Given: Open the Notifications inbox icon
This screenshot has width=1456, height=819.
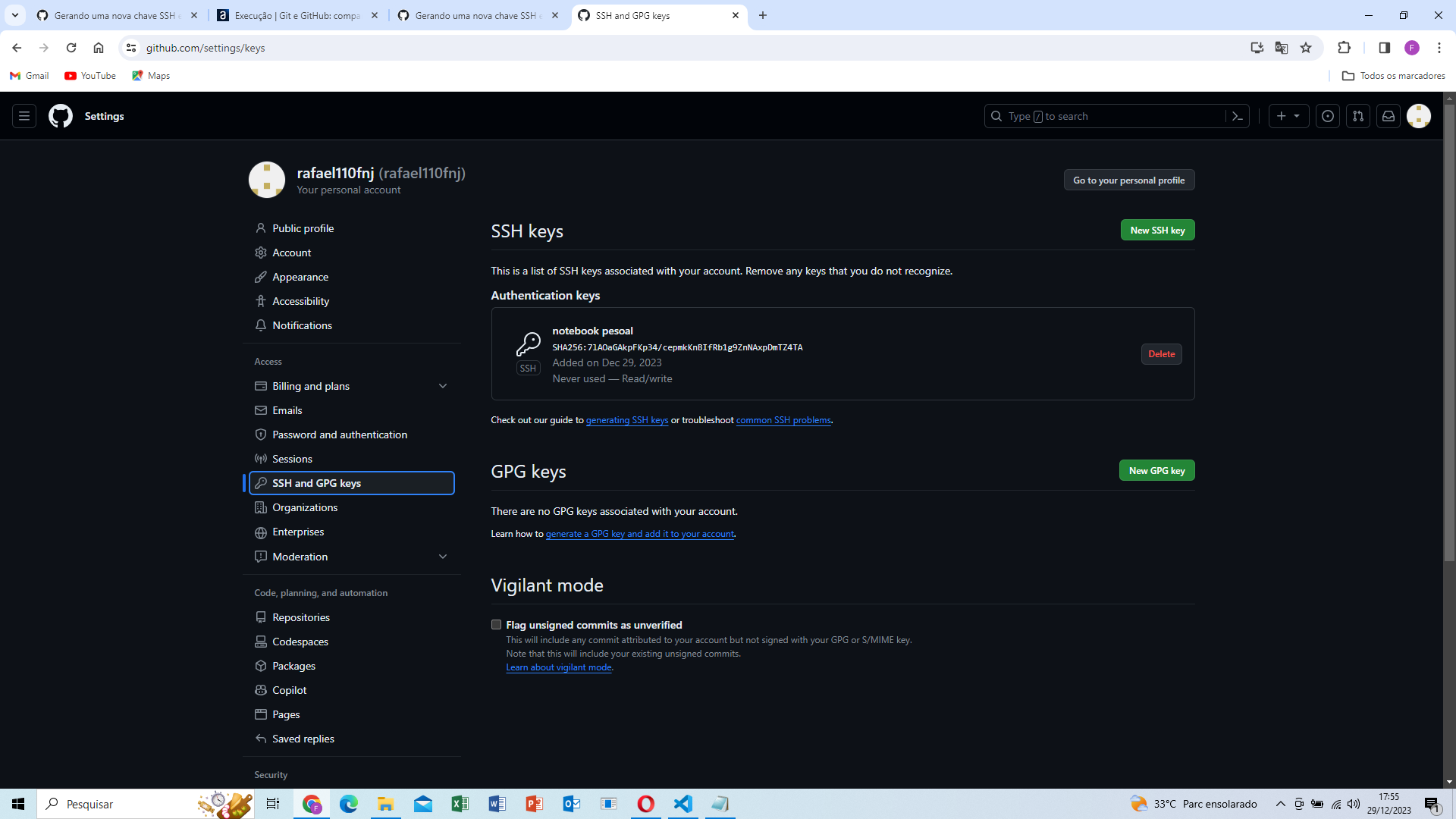Looking at the screenshot, I should click(x=1389, y=116).
